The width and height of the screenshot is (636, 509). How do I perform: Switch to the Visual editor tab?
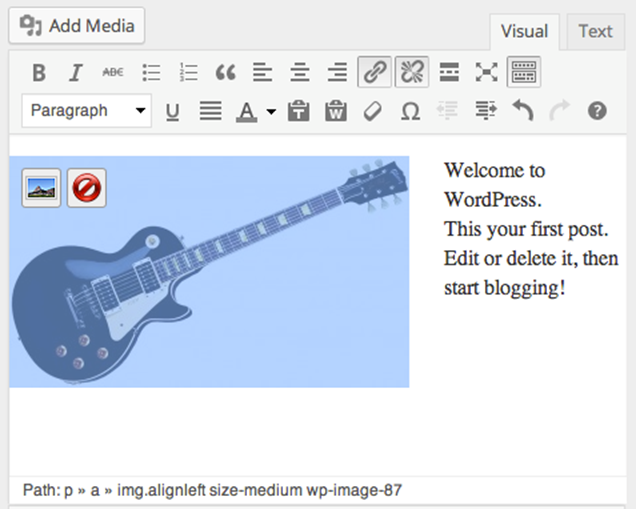[524, 32]
